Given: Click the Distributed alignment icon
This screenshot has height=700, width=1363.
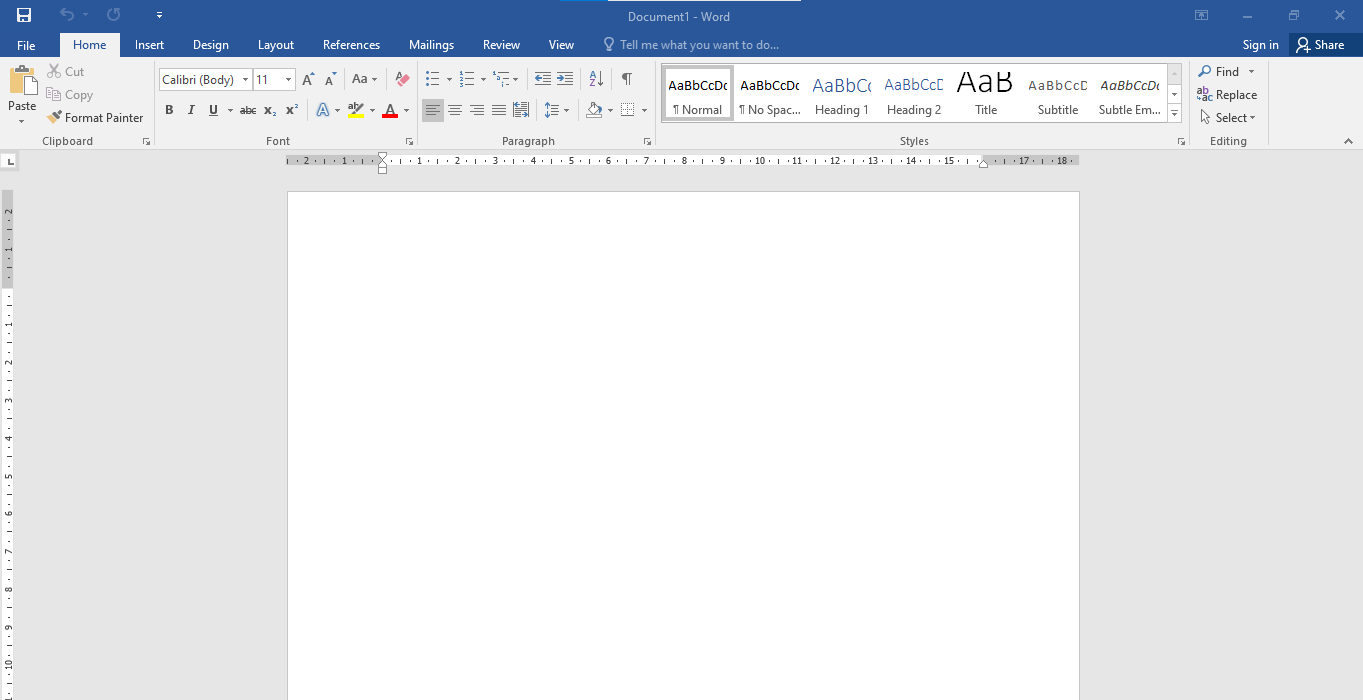Looking at the screenshot, I should point(520,110).
